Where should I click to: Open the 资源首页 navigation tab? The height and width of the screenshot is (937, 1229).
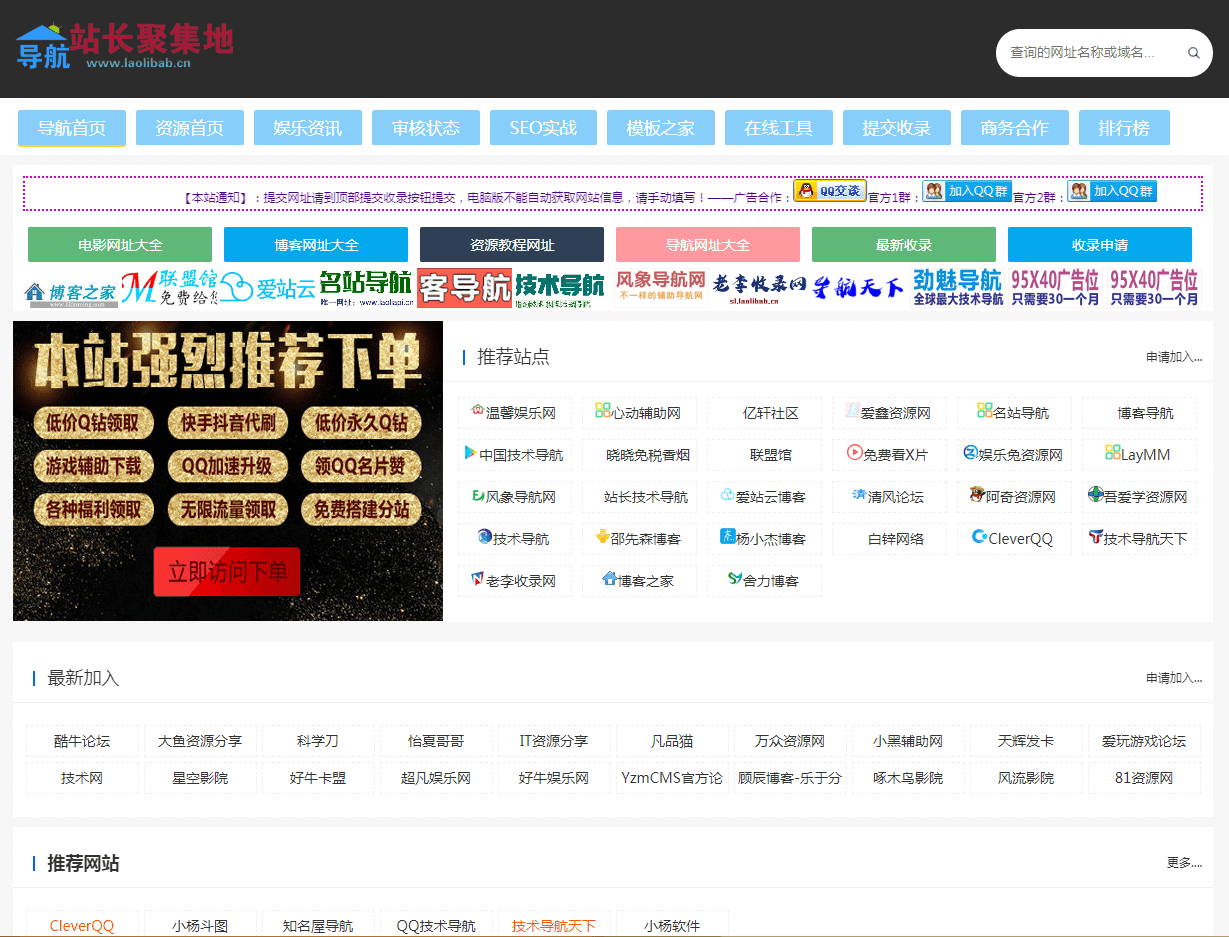click(189, 128)
